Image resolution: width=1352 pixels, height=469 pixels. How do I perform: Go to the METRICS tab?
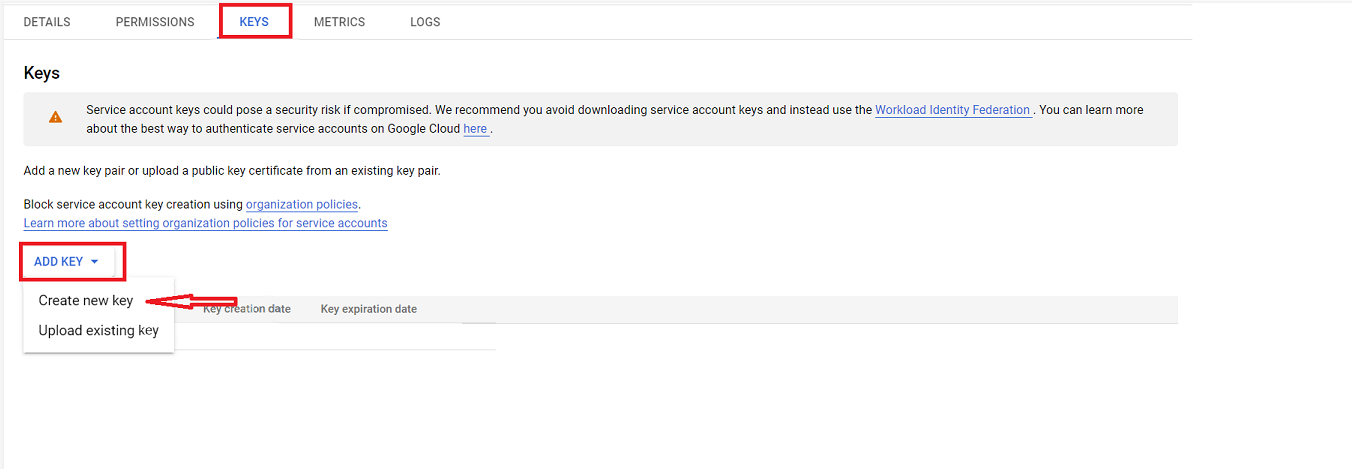click(x=339, y=22)
